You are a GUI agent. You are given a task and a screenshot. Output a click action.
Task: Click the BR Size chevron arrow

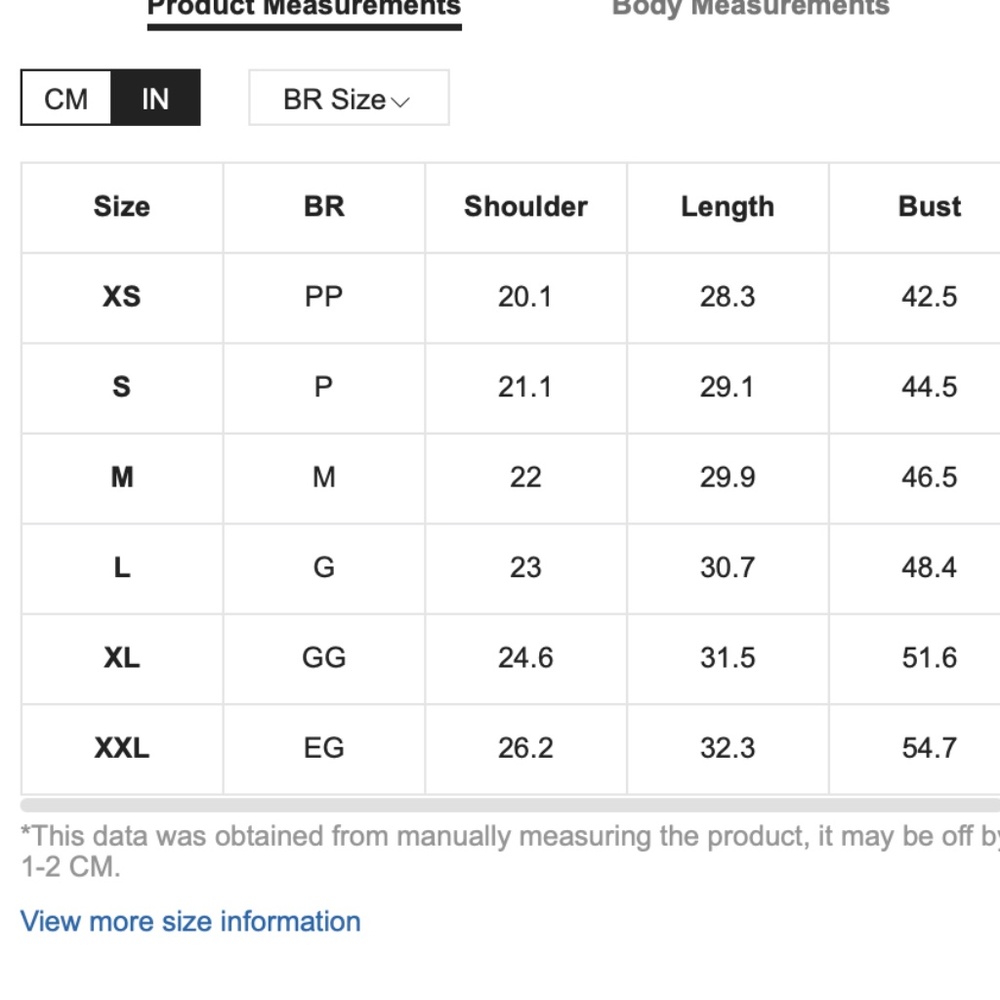point(400,101)
